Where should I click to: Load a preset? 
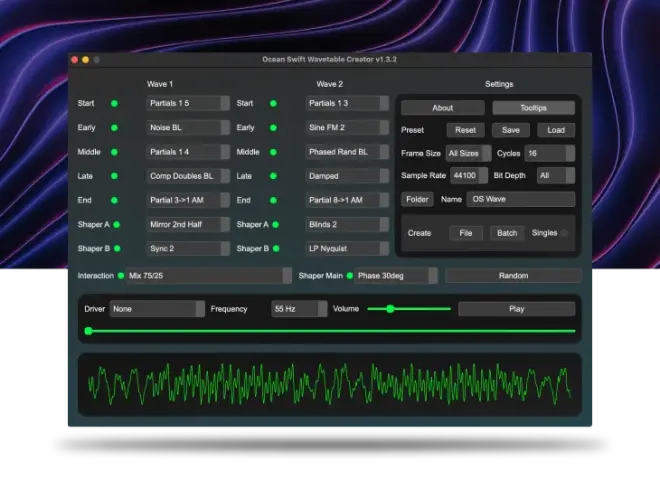pyautogui.click(x=556, y=130)
